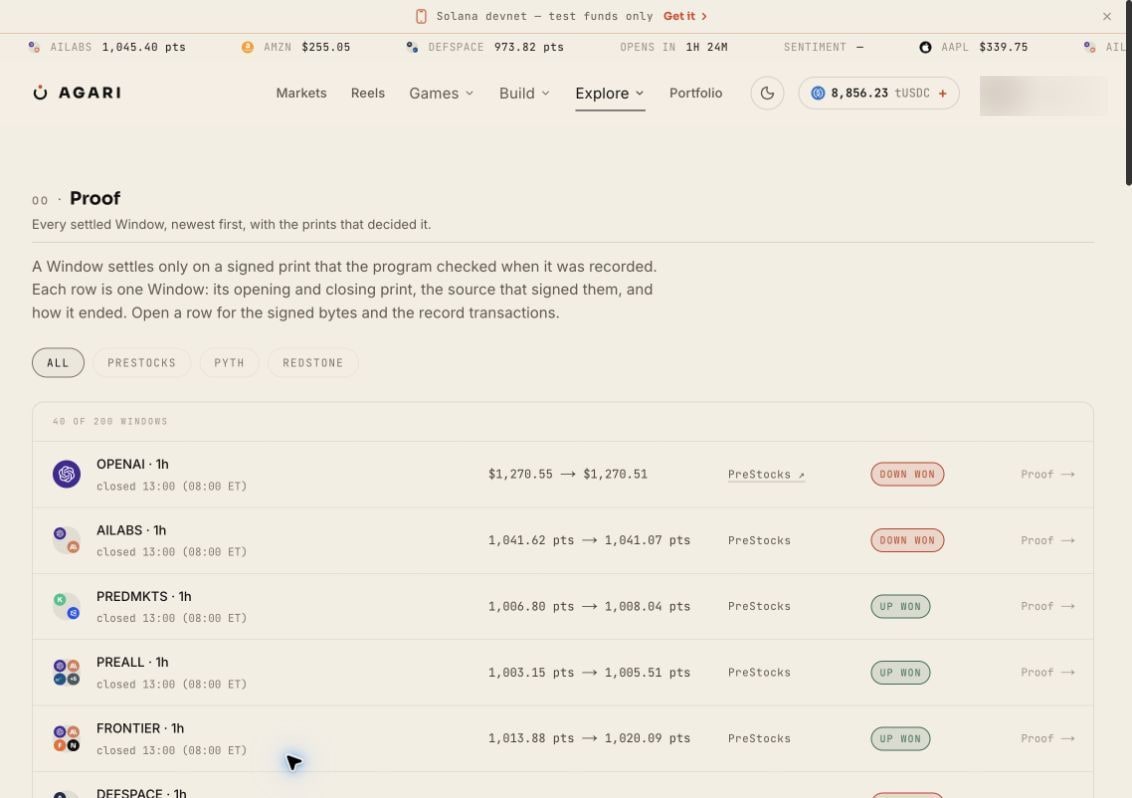The height and width of the screenshot is (798, 1132).
Task: Select the ALL filter chip
Action: point(58,363)
